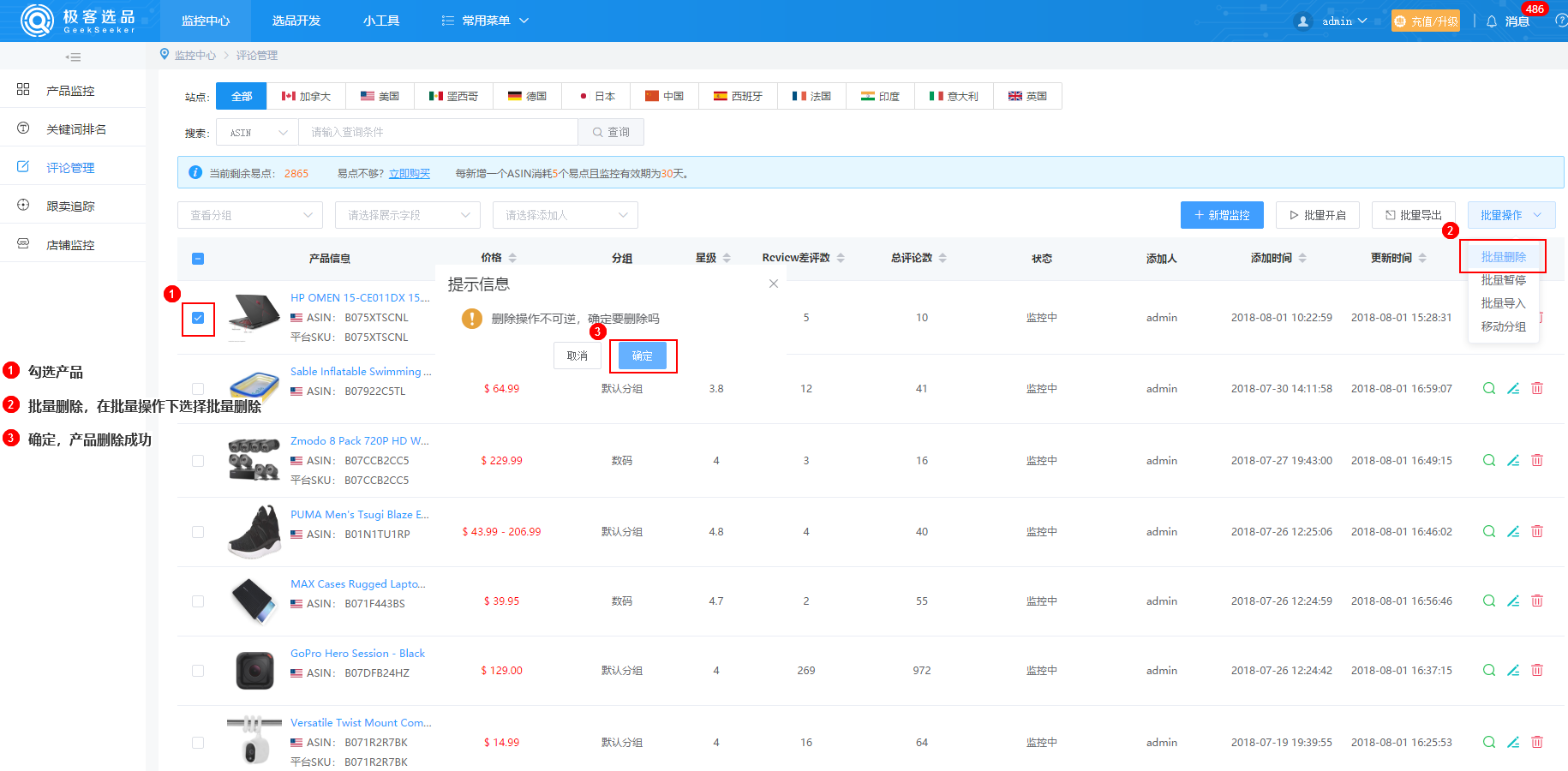Open 产品监控 in sidebar
The image size is (1568, 771).
(73, 90)
